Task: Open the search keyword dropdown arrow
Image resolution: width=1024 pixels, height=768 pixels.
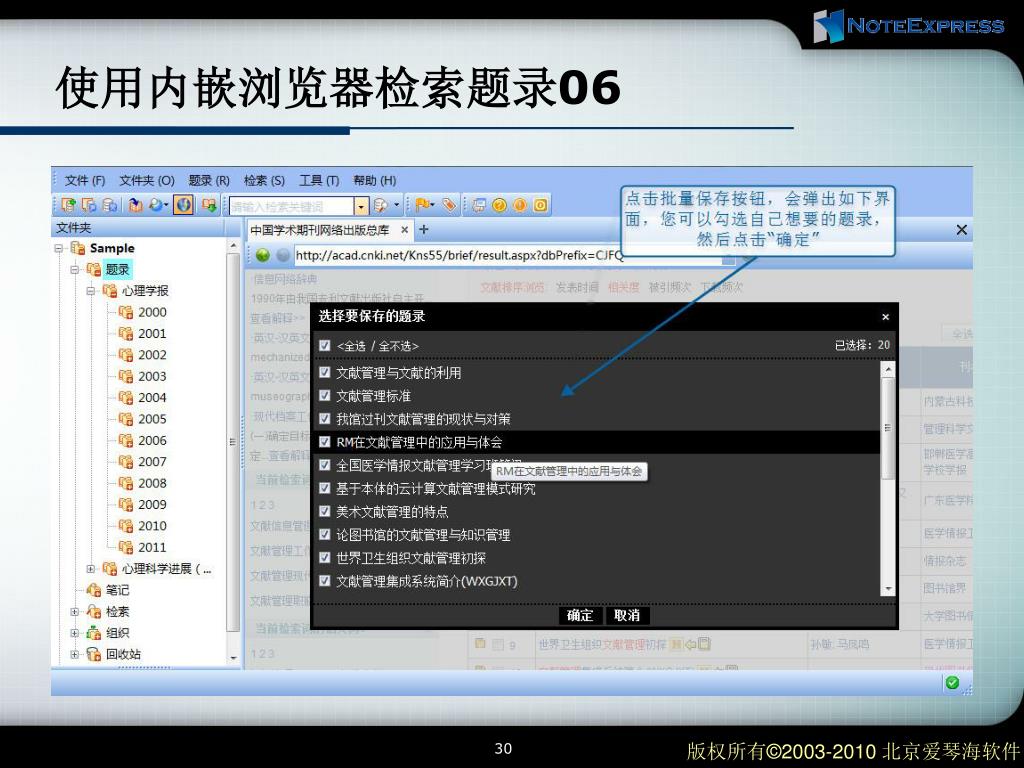Action: point(361,206)
